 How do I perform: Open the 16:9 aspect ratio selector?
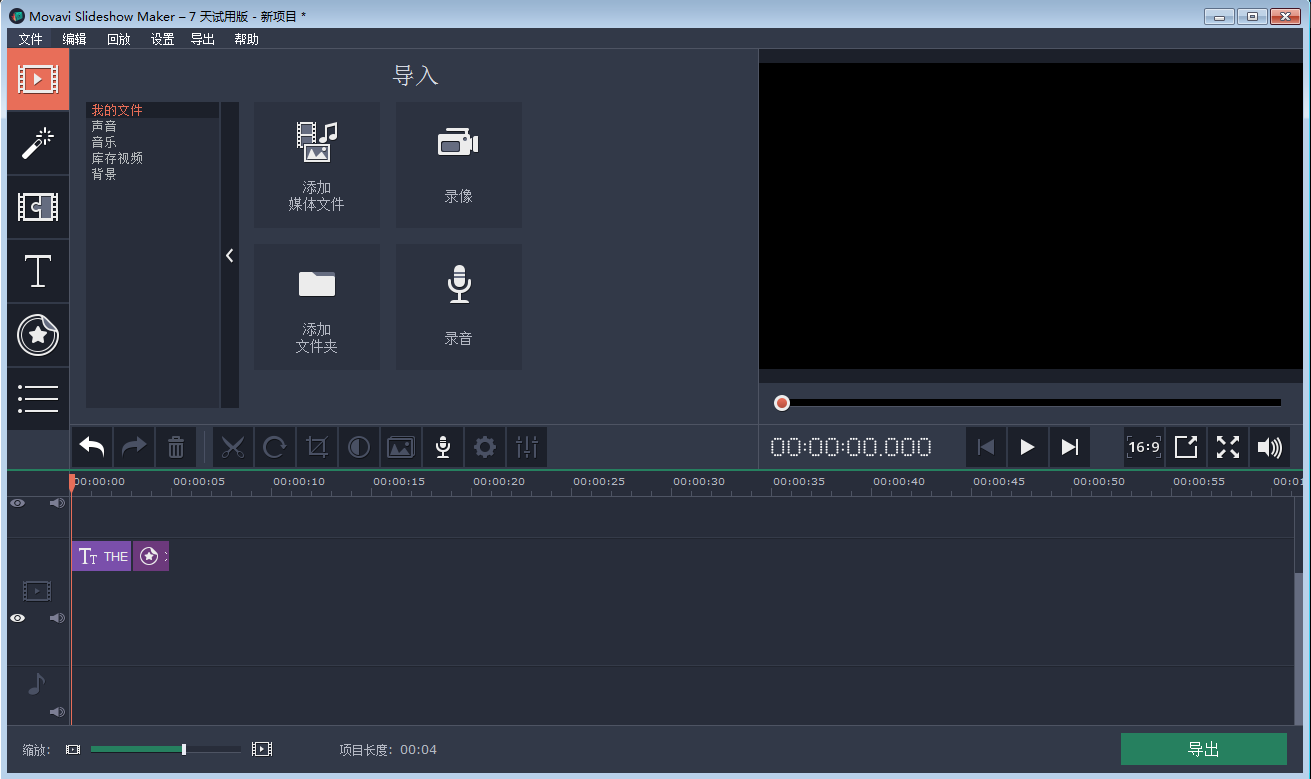[1144, 447]
